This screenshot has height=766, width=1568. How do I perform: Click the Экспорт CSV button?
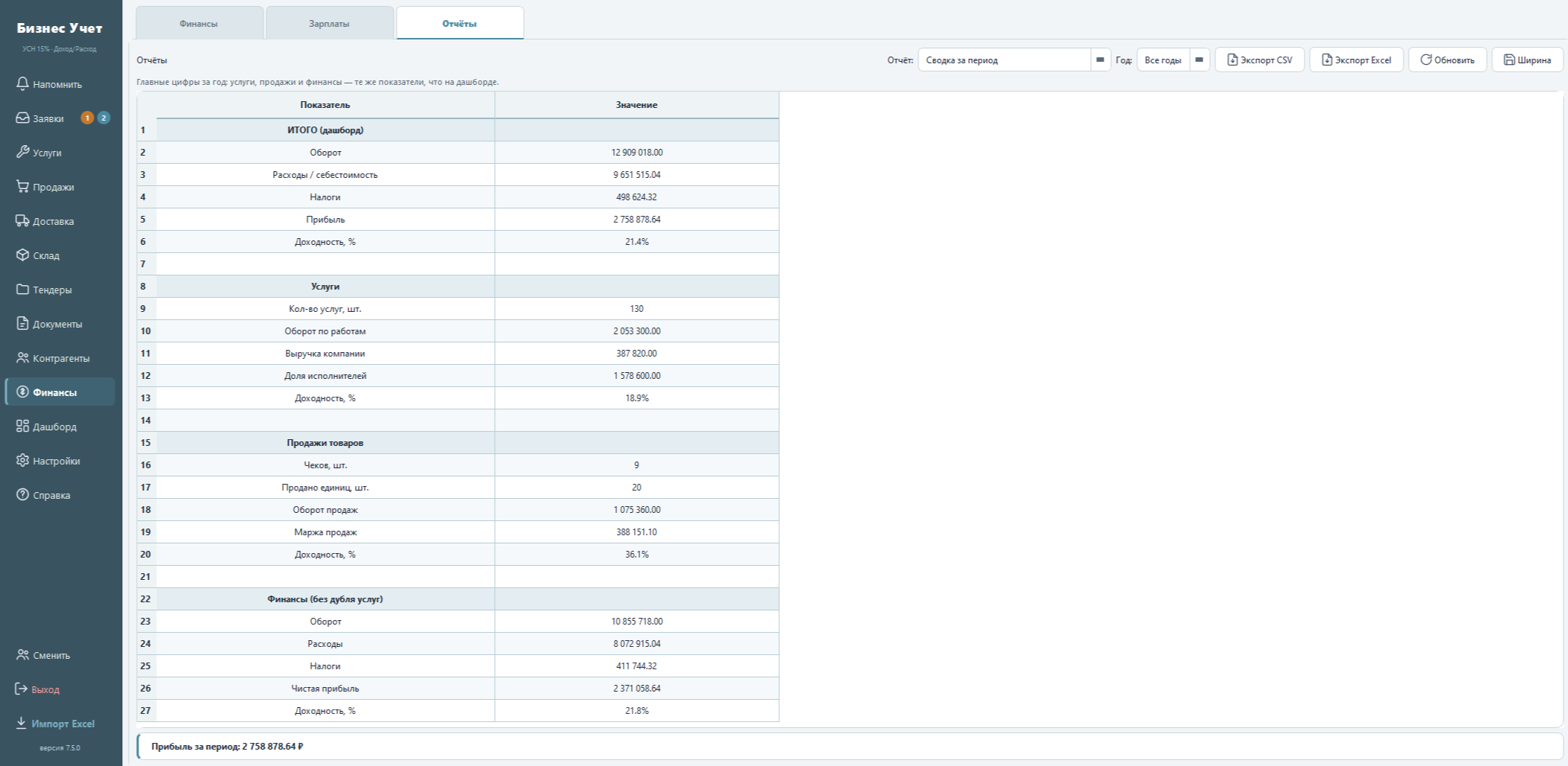coord(1259,60)
